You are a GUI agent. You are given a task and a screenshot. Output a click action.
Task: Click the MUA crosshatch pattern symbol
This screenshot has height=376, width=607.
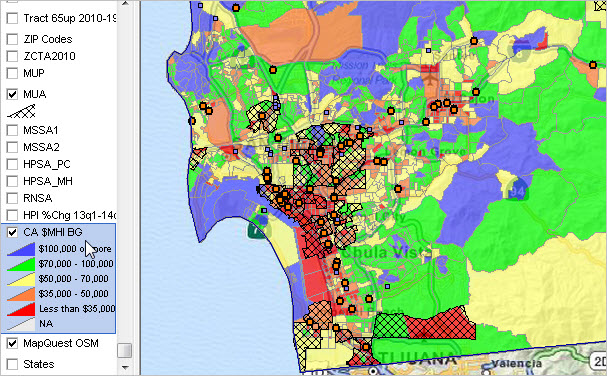tap(21, 112)
